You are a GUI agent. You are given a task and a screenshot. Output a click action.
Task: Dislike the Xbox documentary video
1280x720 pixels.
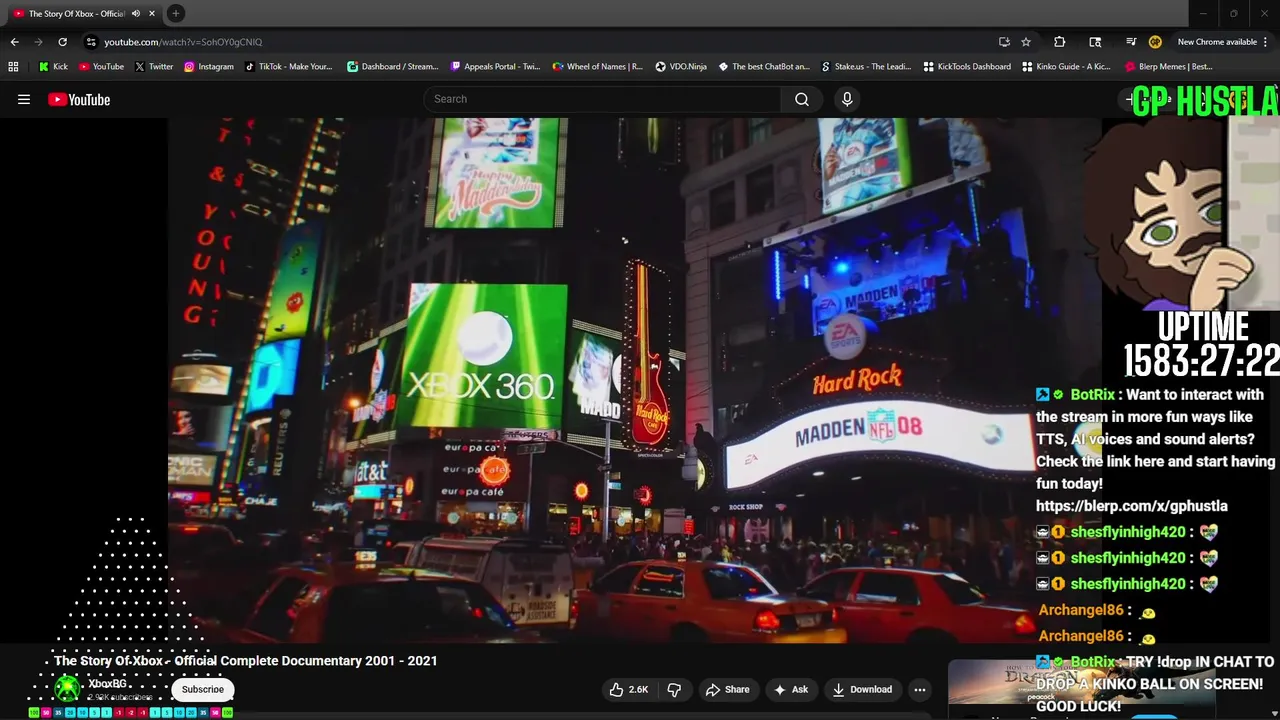pyautogui.click(x=674, y=689)
